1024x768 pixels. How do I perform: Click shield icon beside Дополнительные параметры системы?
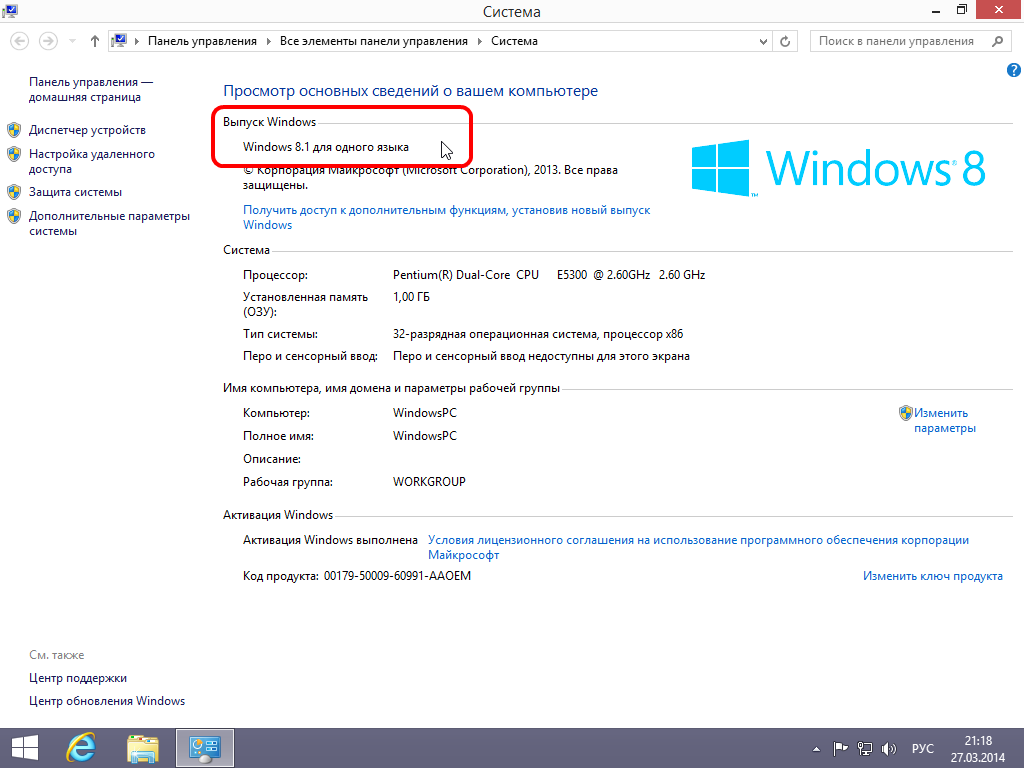tap(14, 216)
